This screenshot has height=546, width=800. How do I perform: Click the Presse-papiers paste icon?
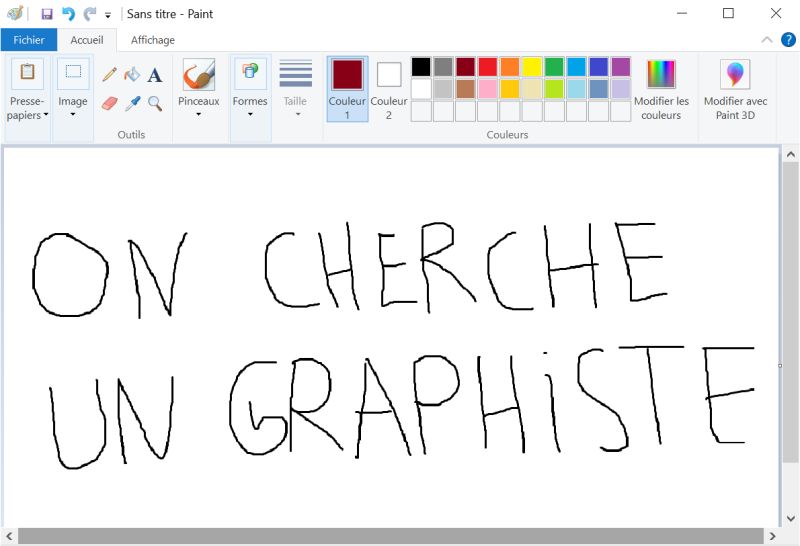27,73
